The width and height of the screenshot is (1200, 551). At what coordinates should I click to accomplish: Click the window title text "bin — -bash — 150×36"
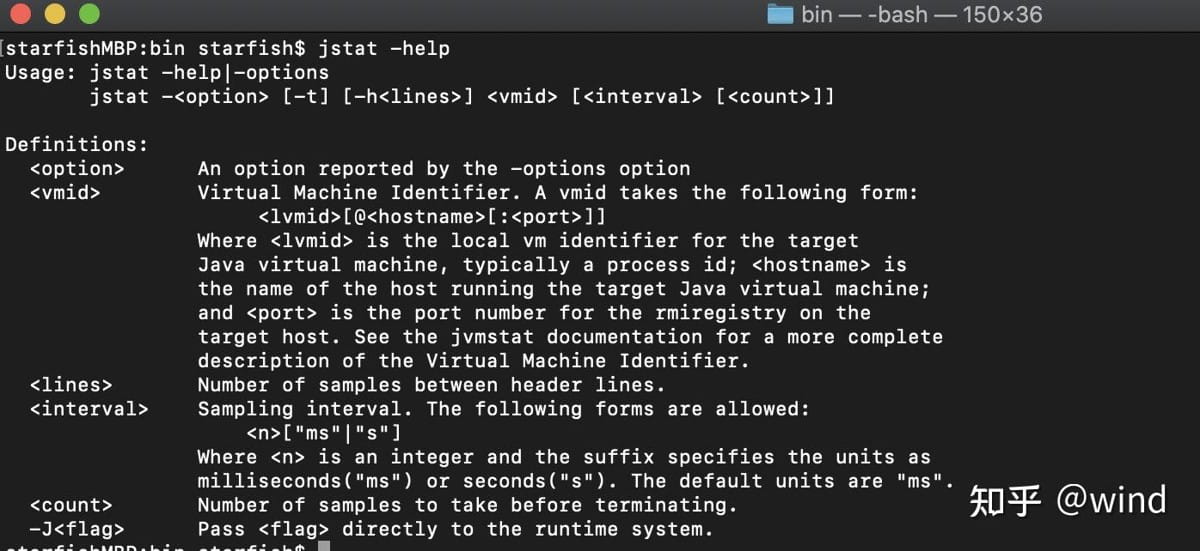[921, 15]
